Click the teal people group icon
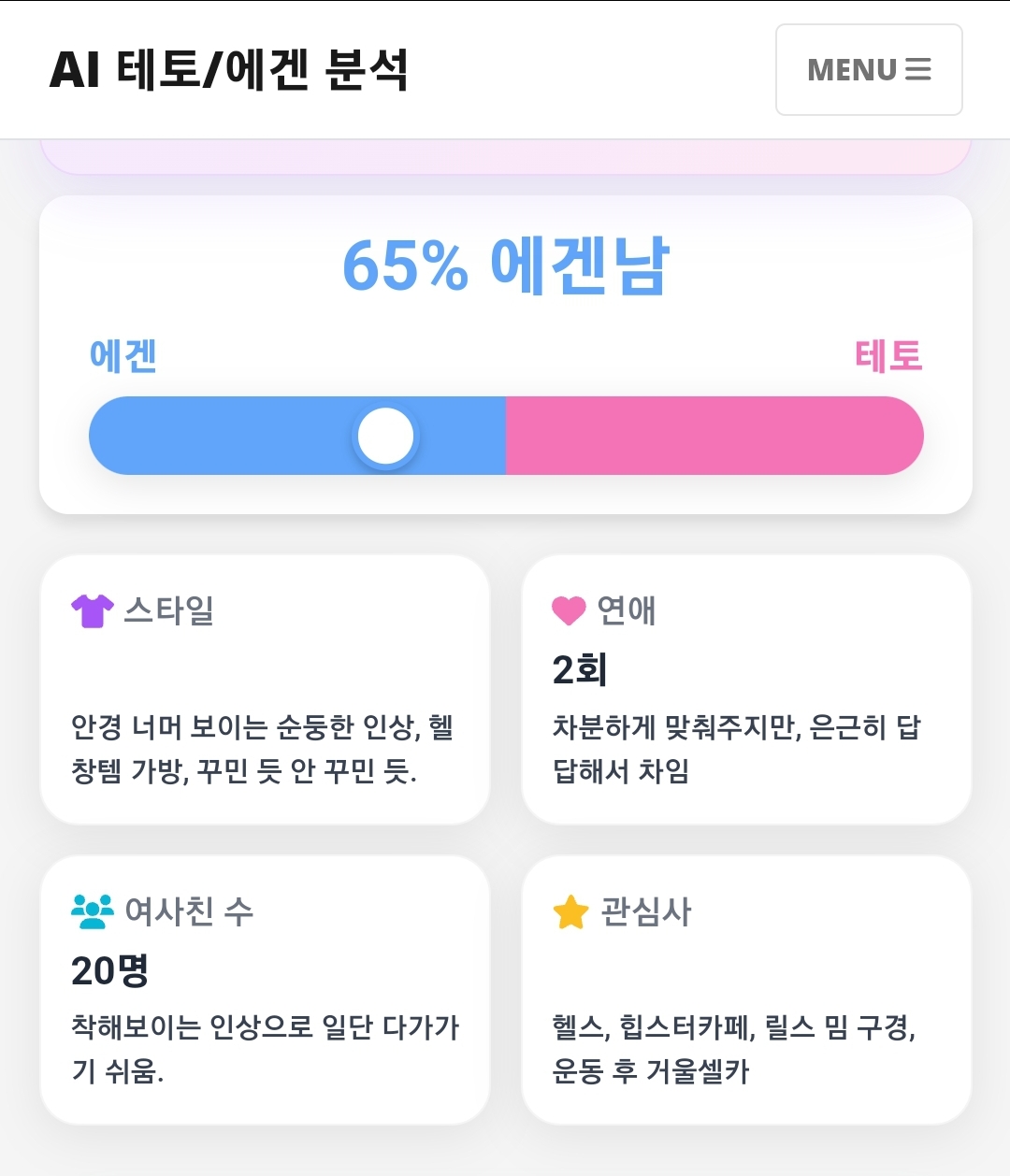This screenshot has height=1176, width=1010. click(x=92, y=911)
